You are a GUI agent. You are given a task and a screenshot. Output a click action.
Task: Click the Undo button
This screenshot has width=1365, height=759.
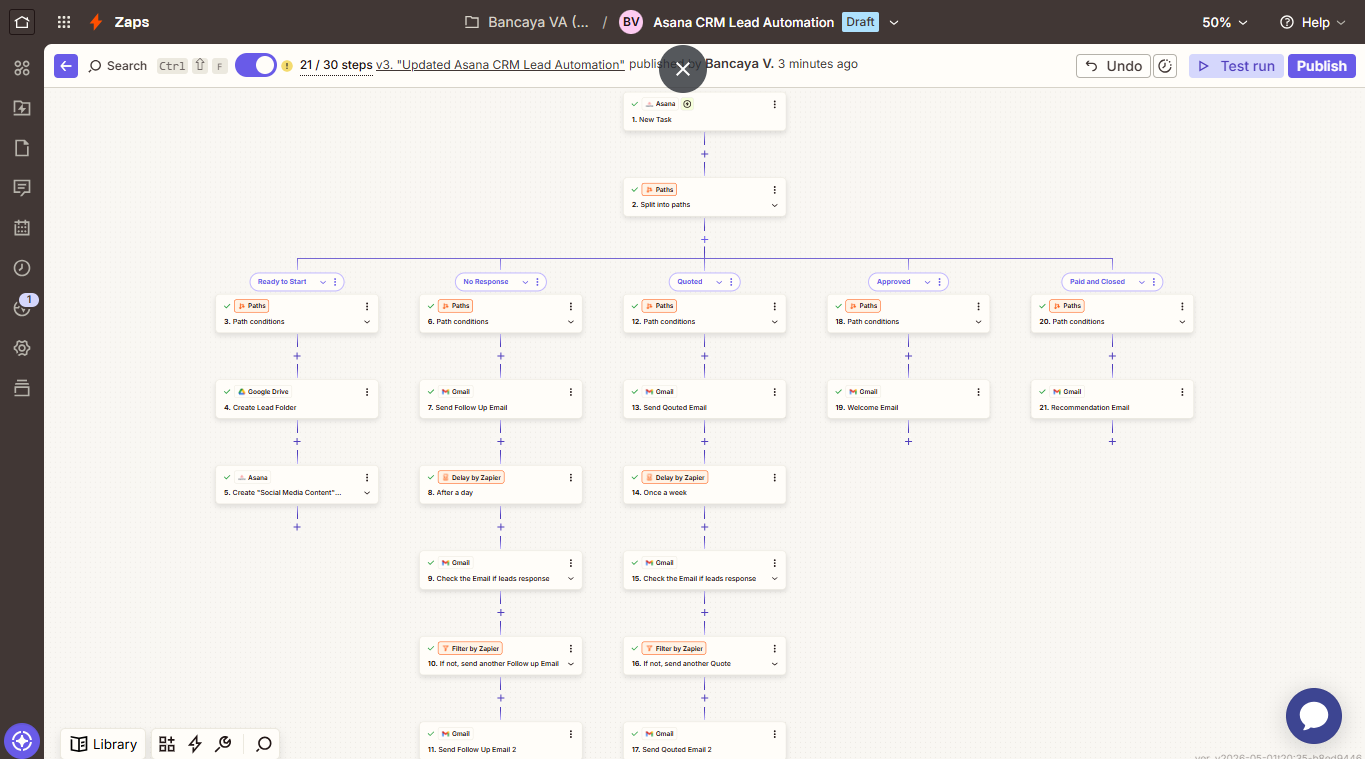(1113, 66)
